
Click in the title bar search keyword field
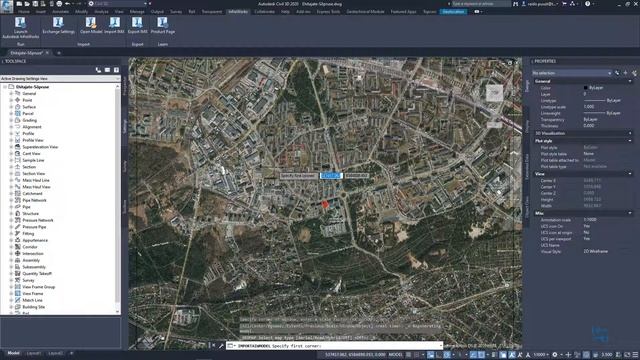coord(481,4)
